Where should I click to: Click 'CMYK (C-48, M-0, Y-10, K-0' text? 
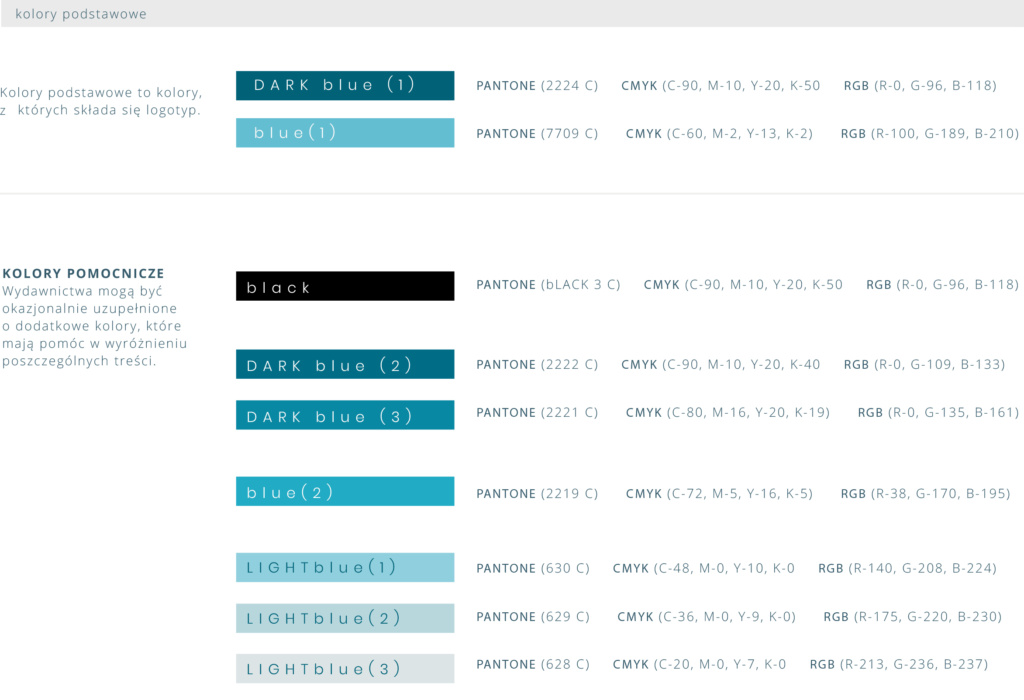point(703,568)
